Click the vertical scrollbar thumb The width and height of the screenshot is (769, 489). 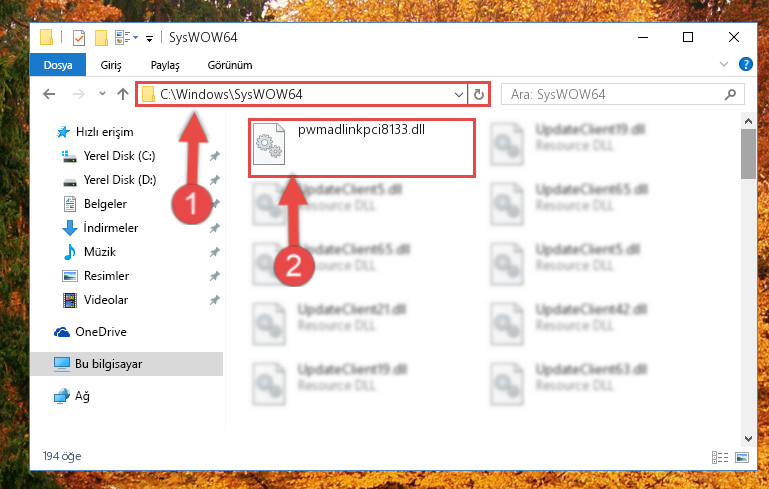click(748, 154)
